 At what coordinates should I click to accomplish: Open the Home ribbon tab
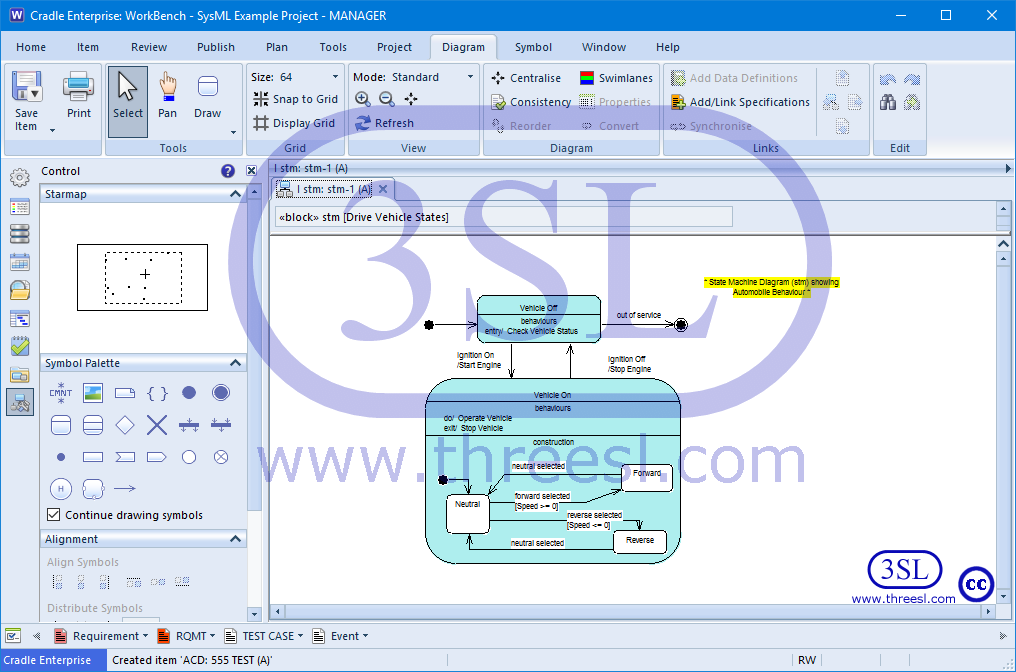31,47
